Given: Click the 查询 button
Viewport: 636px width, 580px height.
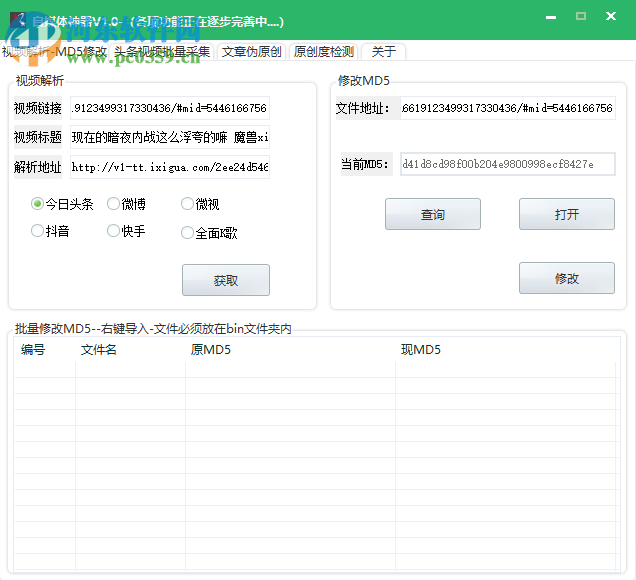Looking at the screenshot, I should pos(433,214).
